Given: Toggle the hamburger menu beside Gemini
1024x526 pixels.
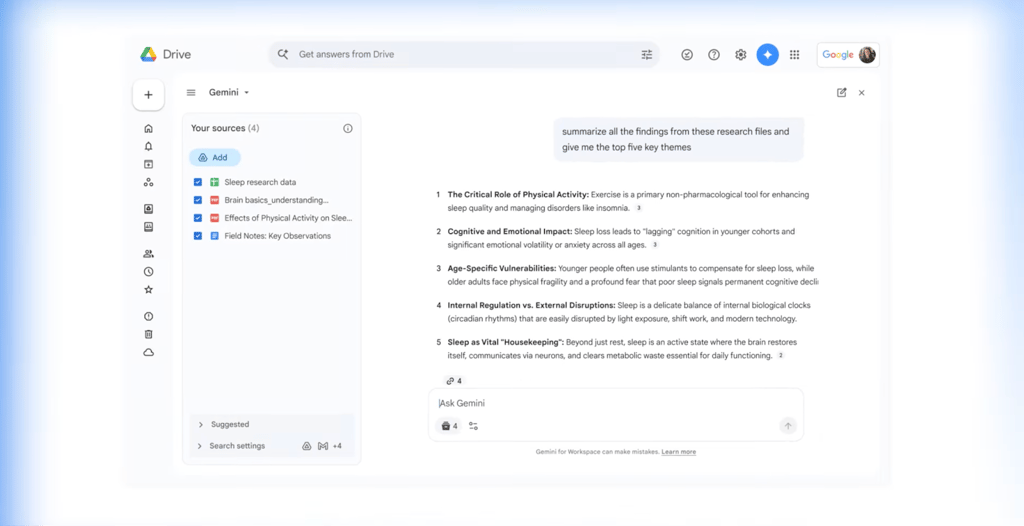Looking at the screenshot, I should point(191,93).
